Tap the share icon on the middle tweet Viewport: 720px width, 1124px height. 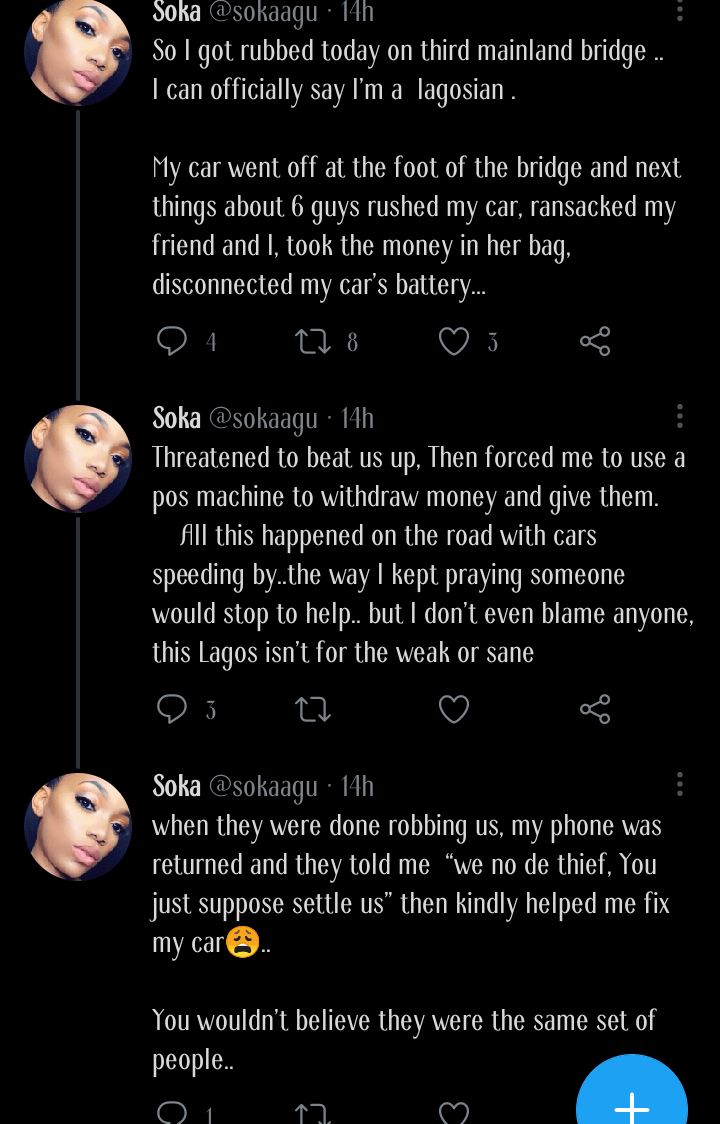coord(595,709)
